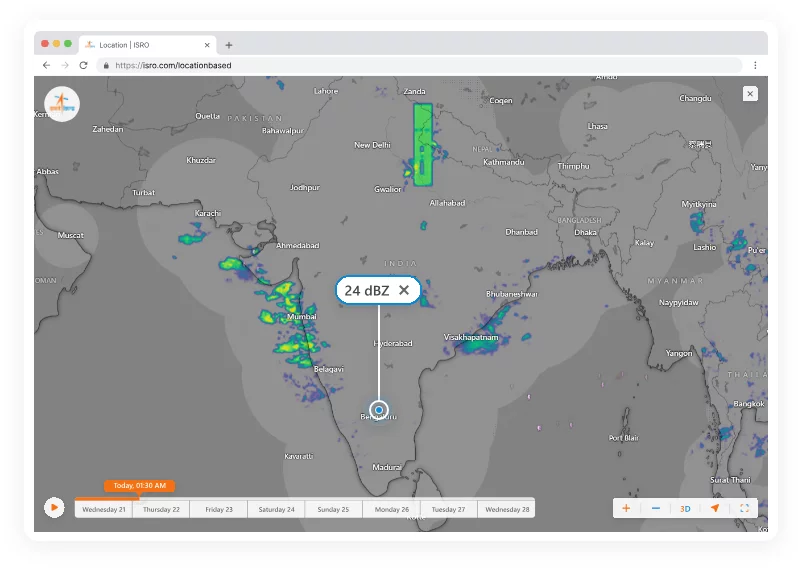Click the ISRO logo on the map
The height and width of the screenshot is (569, 798).
tap(62, 104)
